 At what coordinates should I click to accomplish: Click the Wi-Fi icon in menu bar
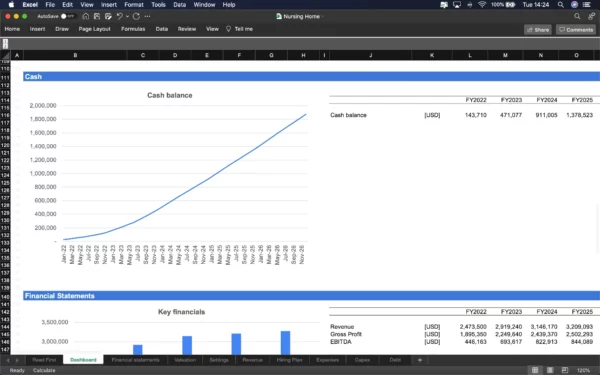pyautogui.click(x=482, y=5)
